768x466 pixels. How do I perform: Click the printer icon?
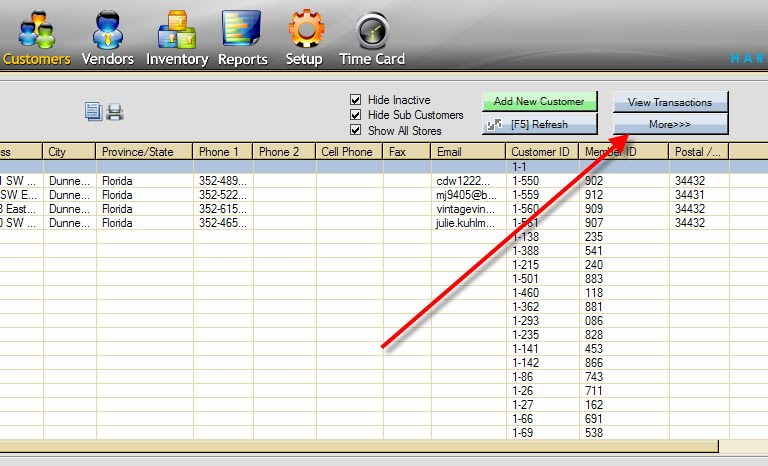click(115, 112)
